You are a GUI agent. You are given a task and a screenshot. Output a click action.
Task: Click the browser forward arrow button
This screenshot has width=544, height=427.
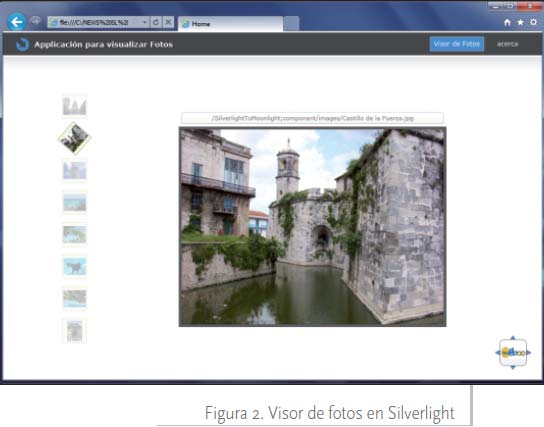[x=35, y=22]
